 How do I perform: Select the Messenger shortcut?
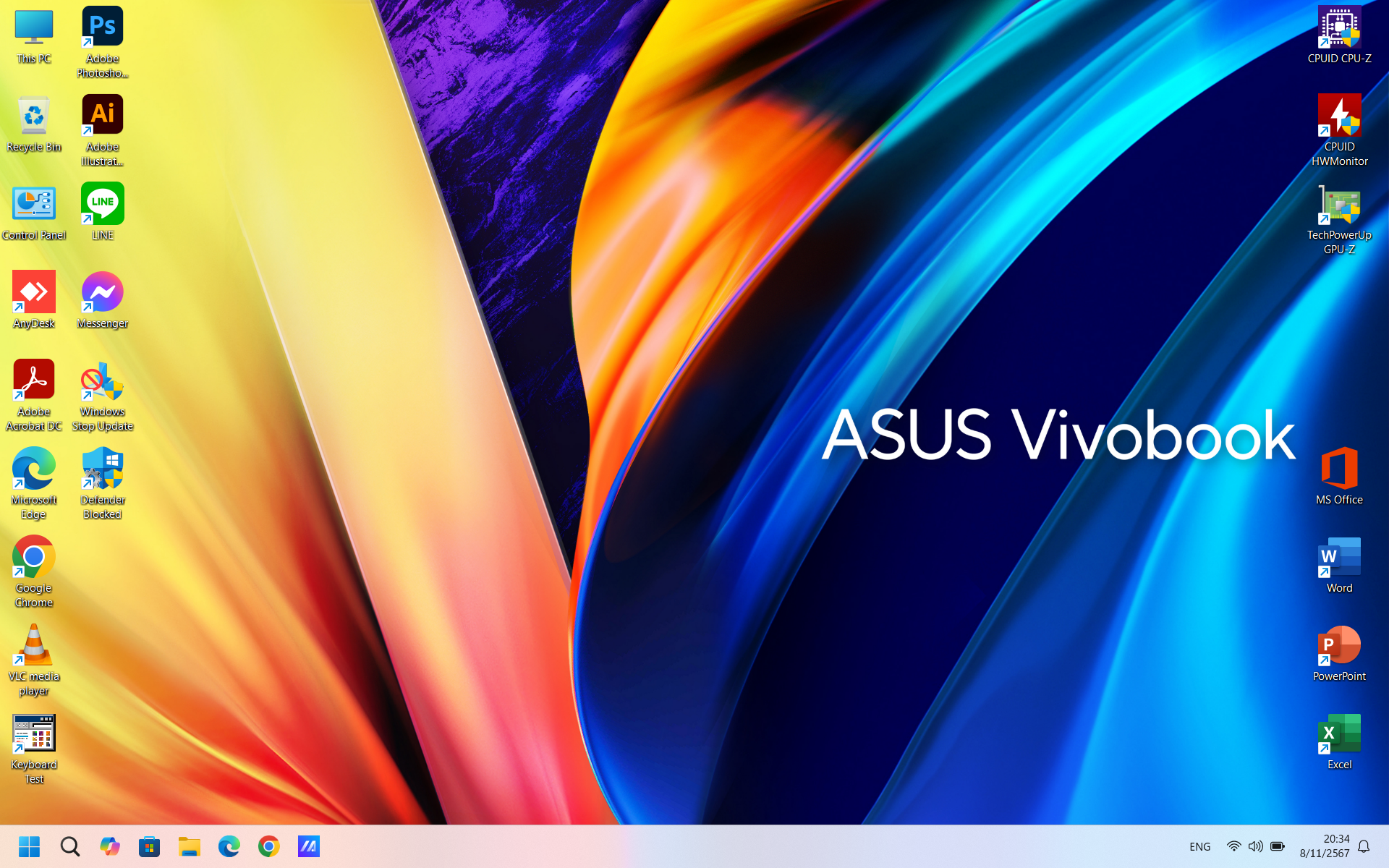102,301
